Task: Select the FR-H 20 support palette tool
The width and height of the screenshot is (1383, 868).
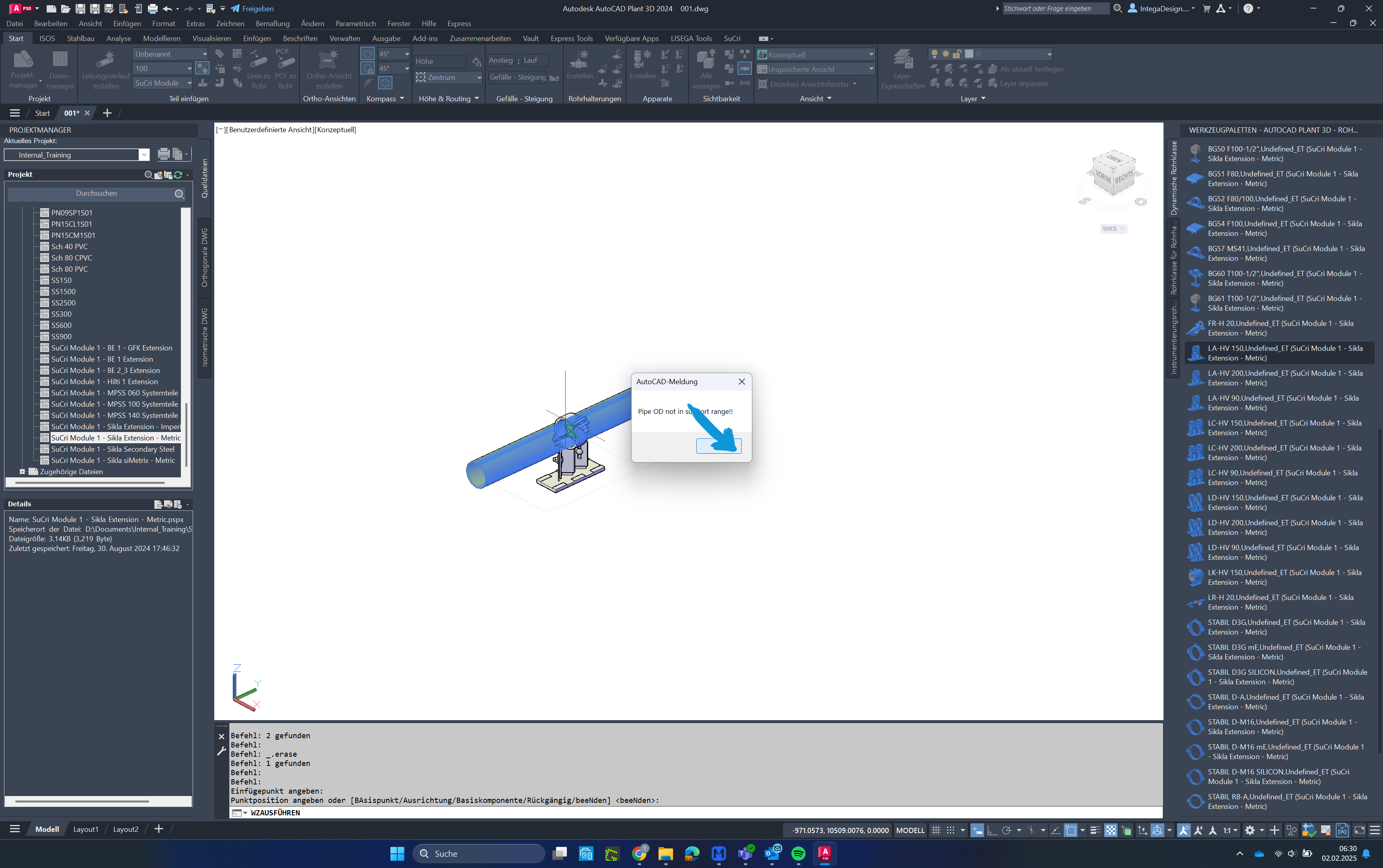Action: coord(1279,328)
